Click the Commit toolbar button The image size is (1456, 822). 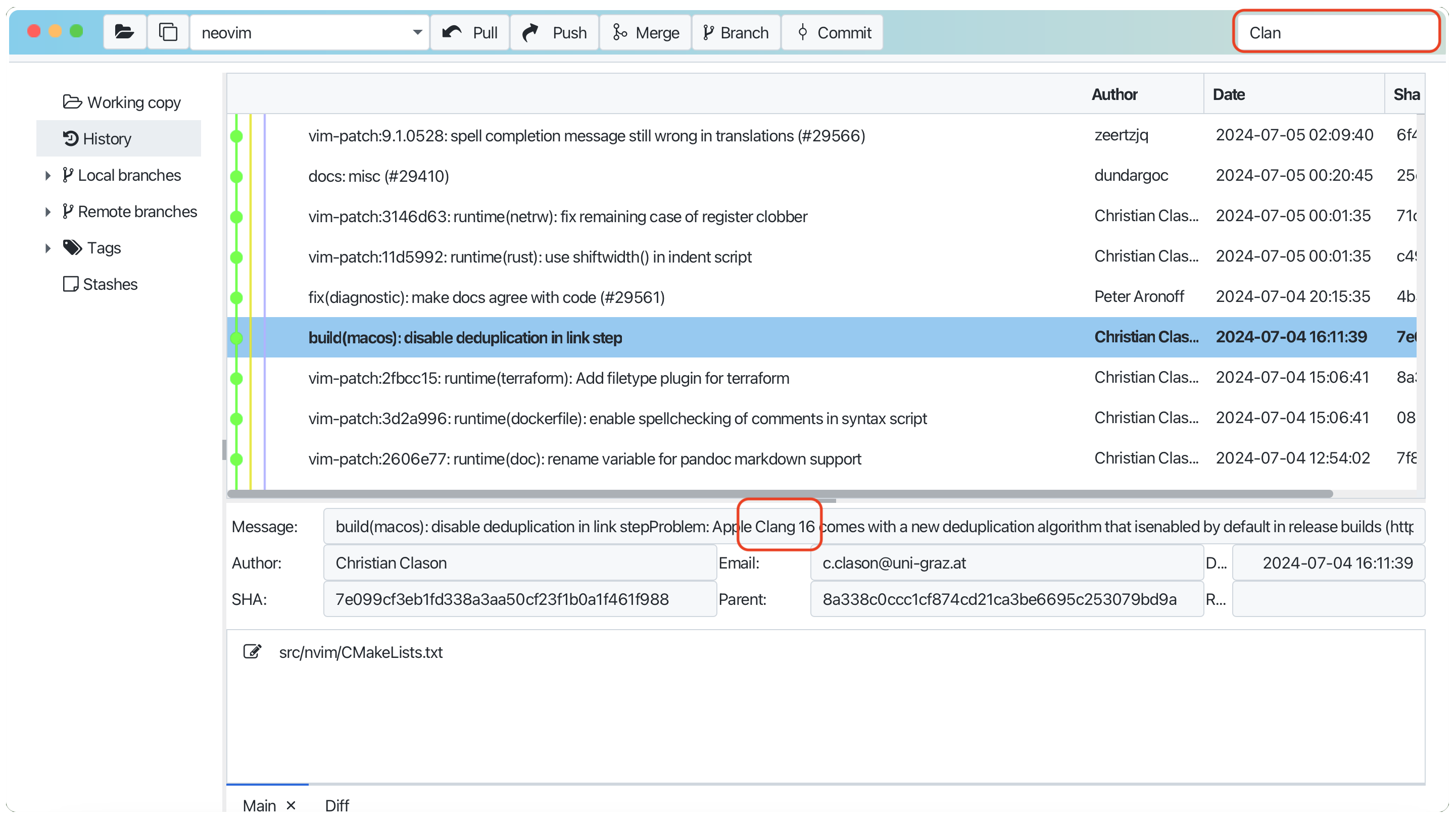click(x=833, y=32)
